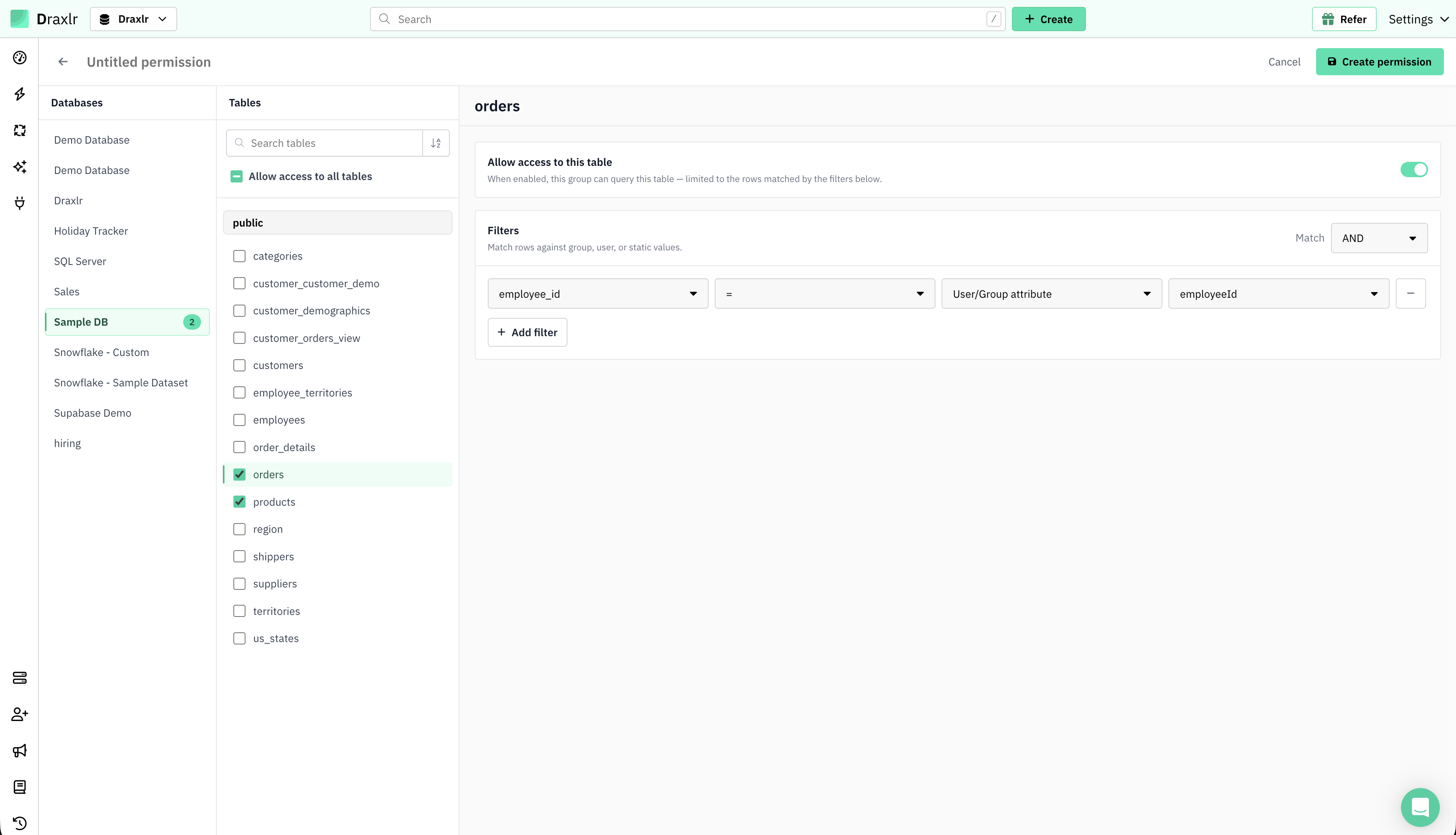Open the database server sidebar icon
Viewport: 1456px width, 835px height.
[19, 678]
